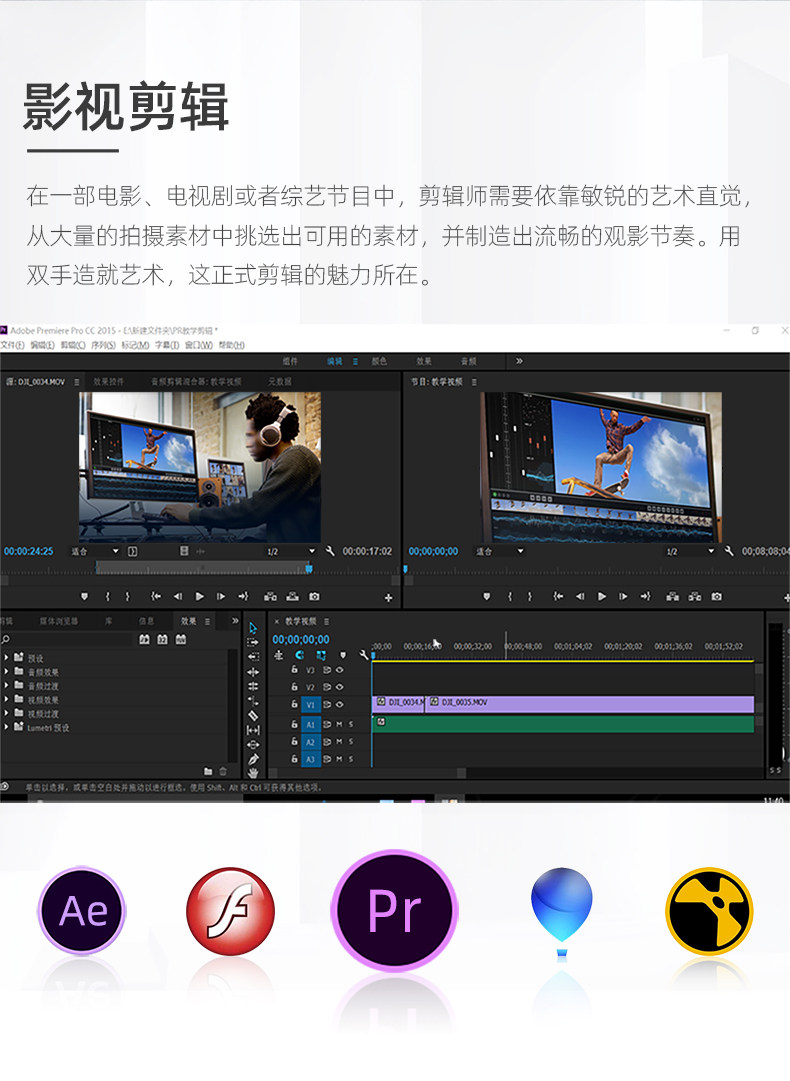Click button editor plus in Source monitor
The height and width of the screenshot is (1081, 790).
(388, 598)
